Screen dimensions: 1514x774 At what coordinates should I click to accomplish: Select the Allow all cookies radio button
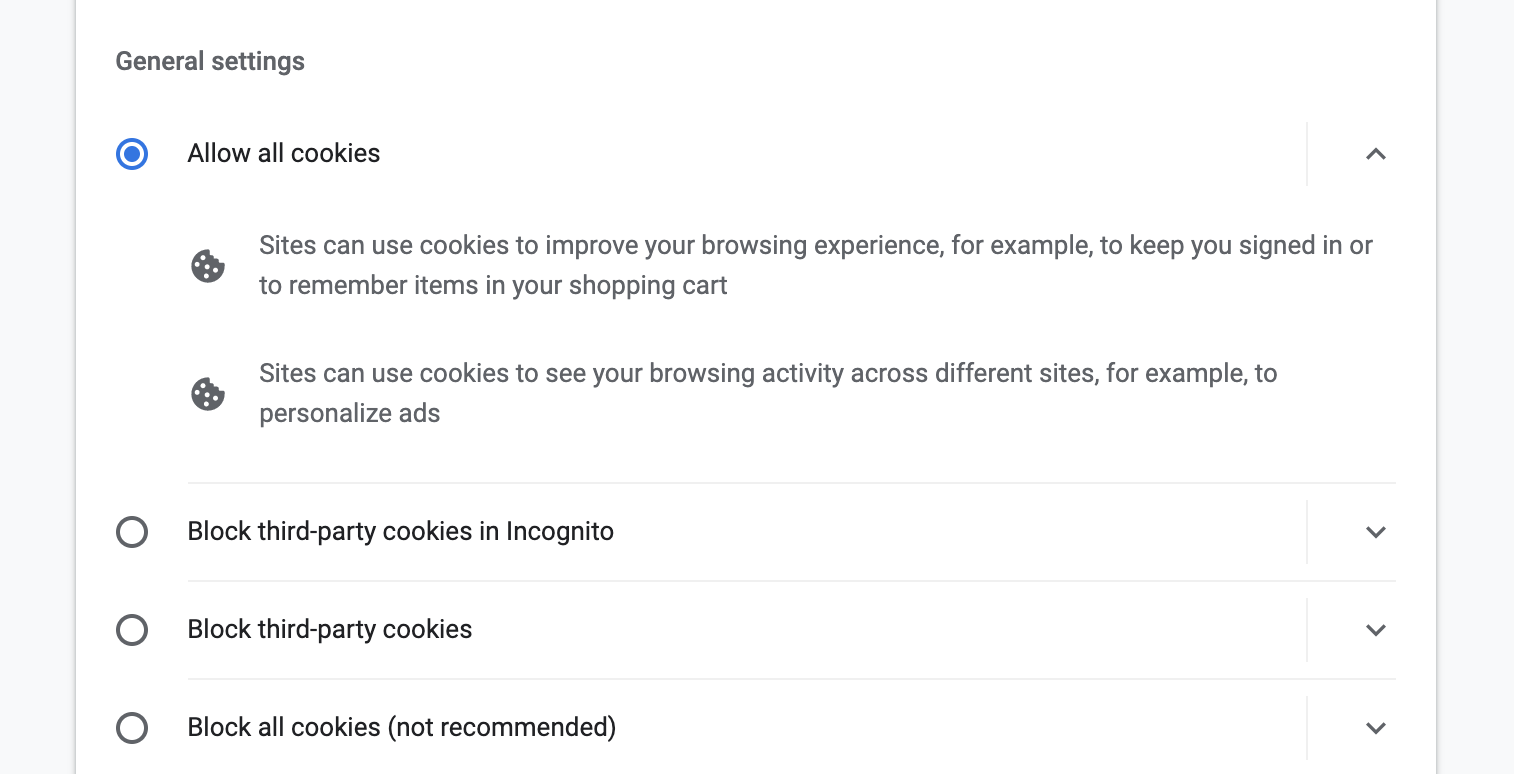(x=132, y=154)
